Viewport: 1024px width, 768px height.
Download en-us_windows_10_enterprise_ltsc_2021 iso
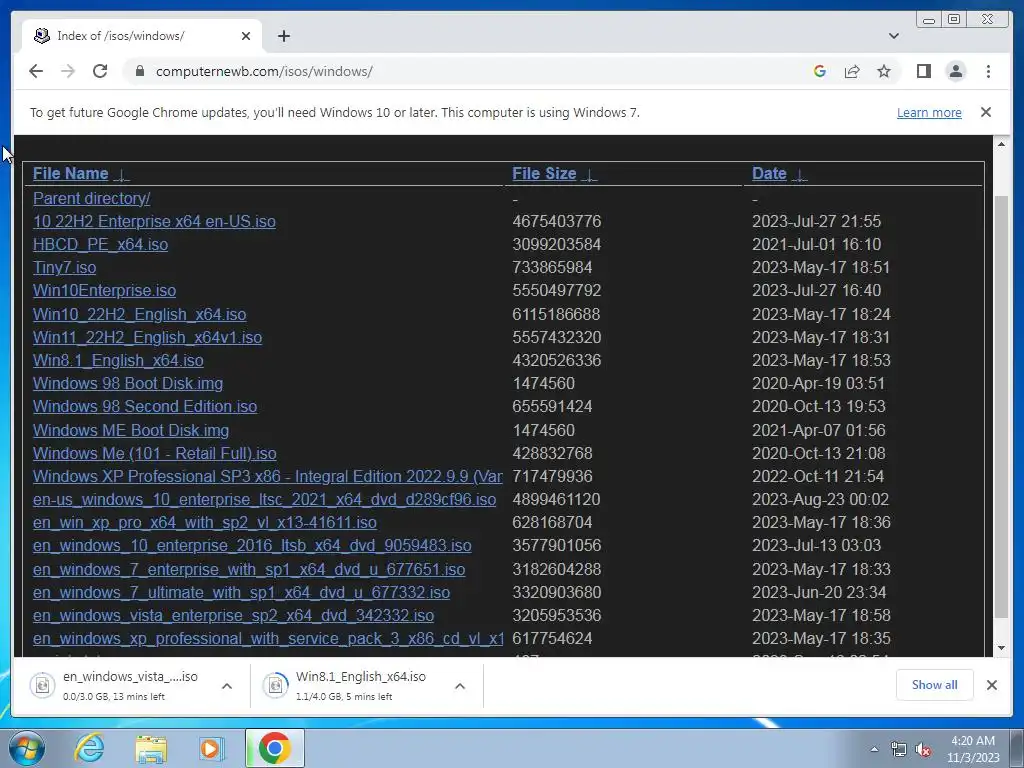point(264,500)
